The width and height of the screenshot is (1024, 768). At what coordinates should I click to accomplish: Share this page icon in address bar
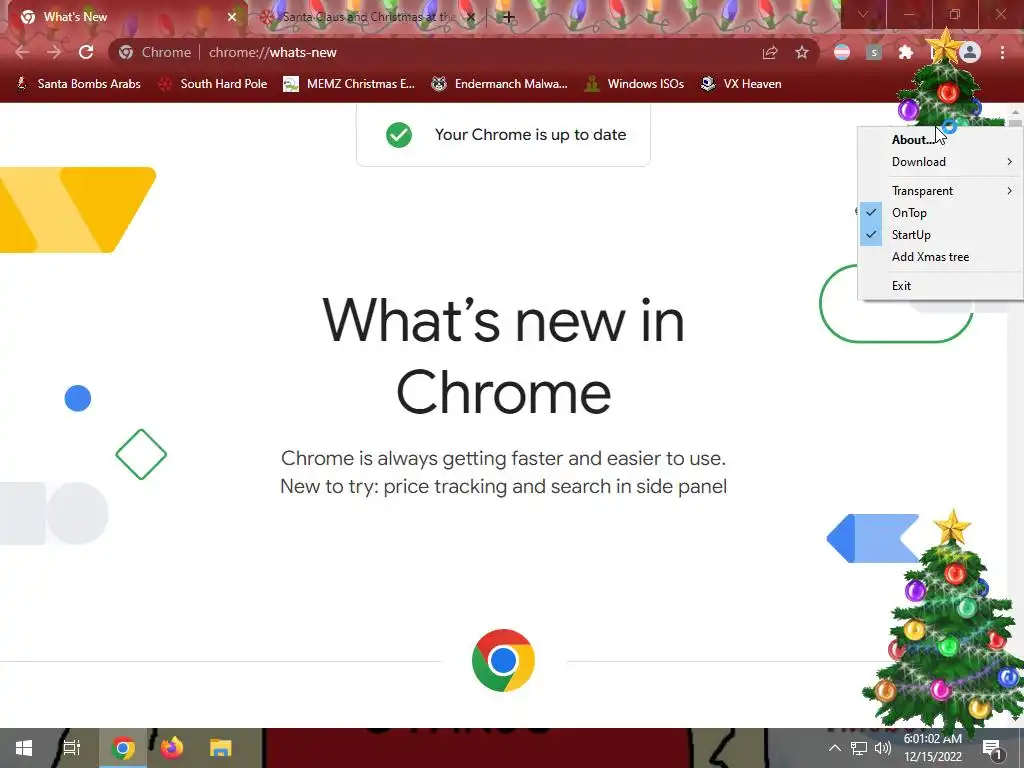(770, 52)
